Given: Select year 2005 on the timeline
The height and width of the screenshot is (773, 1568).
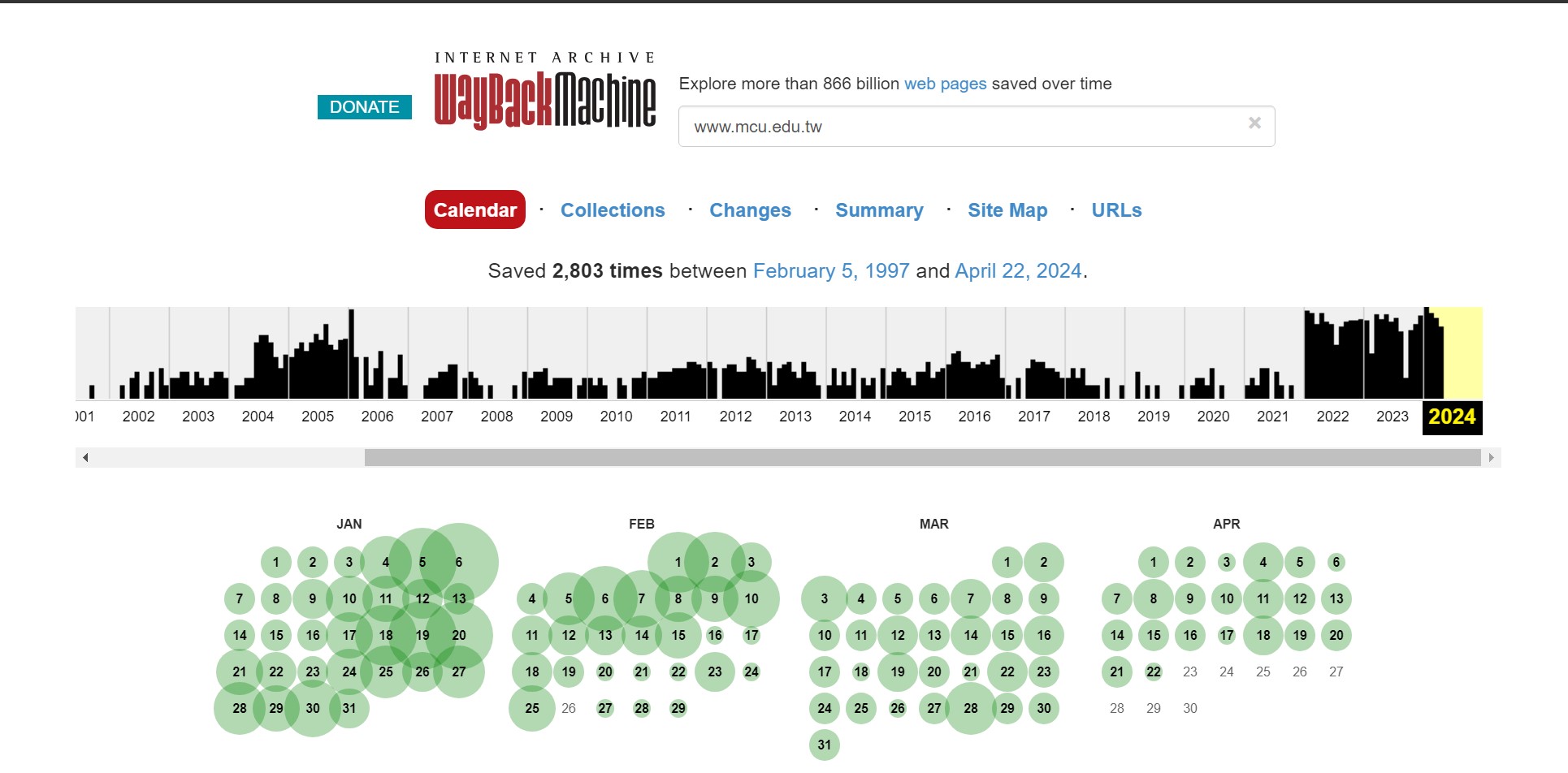Looking at the screenshot, I should [318, 417].
